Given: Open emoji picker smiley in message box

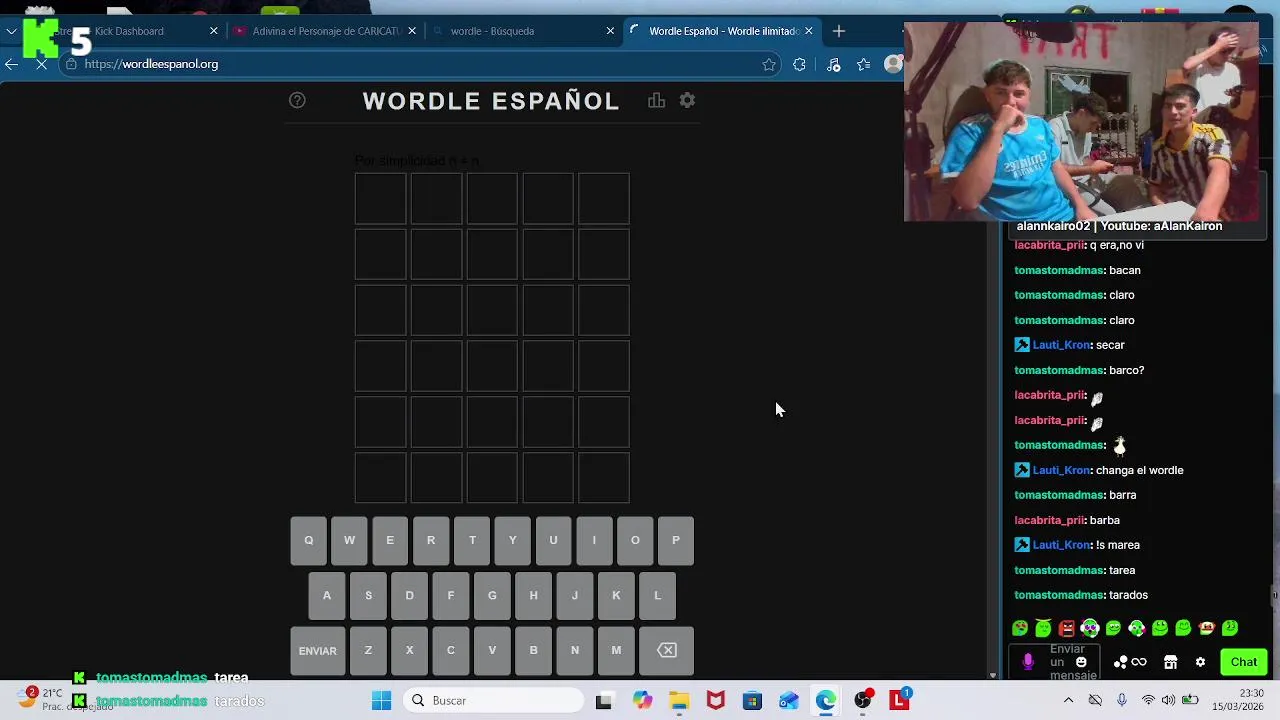Looking at the screenshot, I should [1081, 662].
